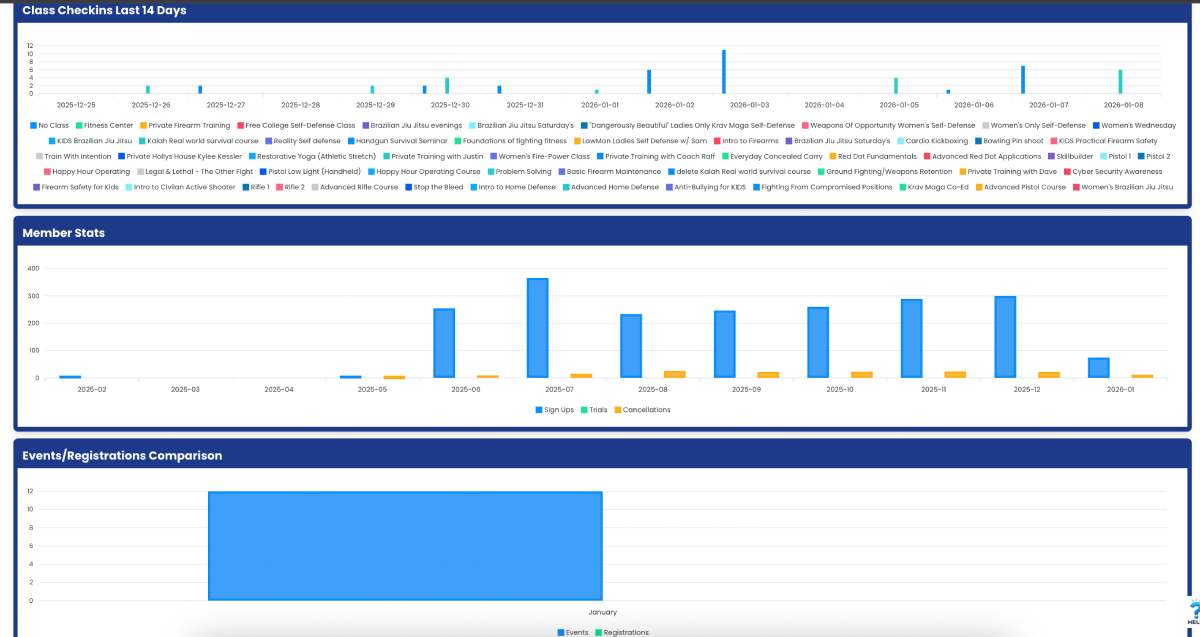Screen dimensions: 1200x637
Task: Toggle Bowling Pin shoot legend item
Action: tap(1009, 141)
